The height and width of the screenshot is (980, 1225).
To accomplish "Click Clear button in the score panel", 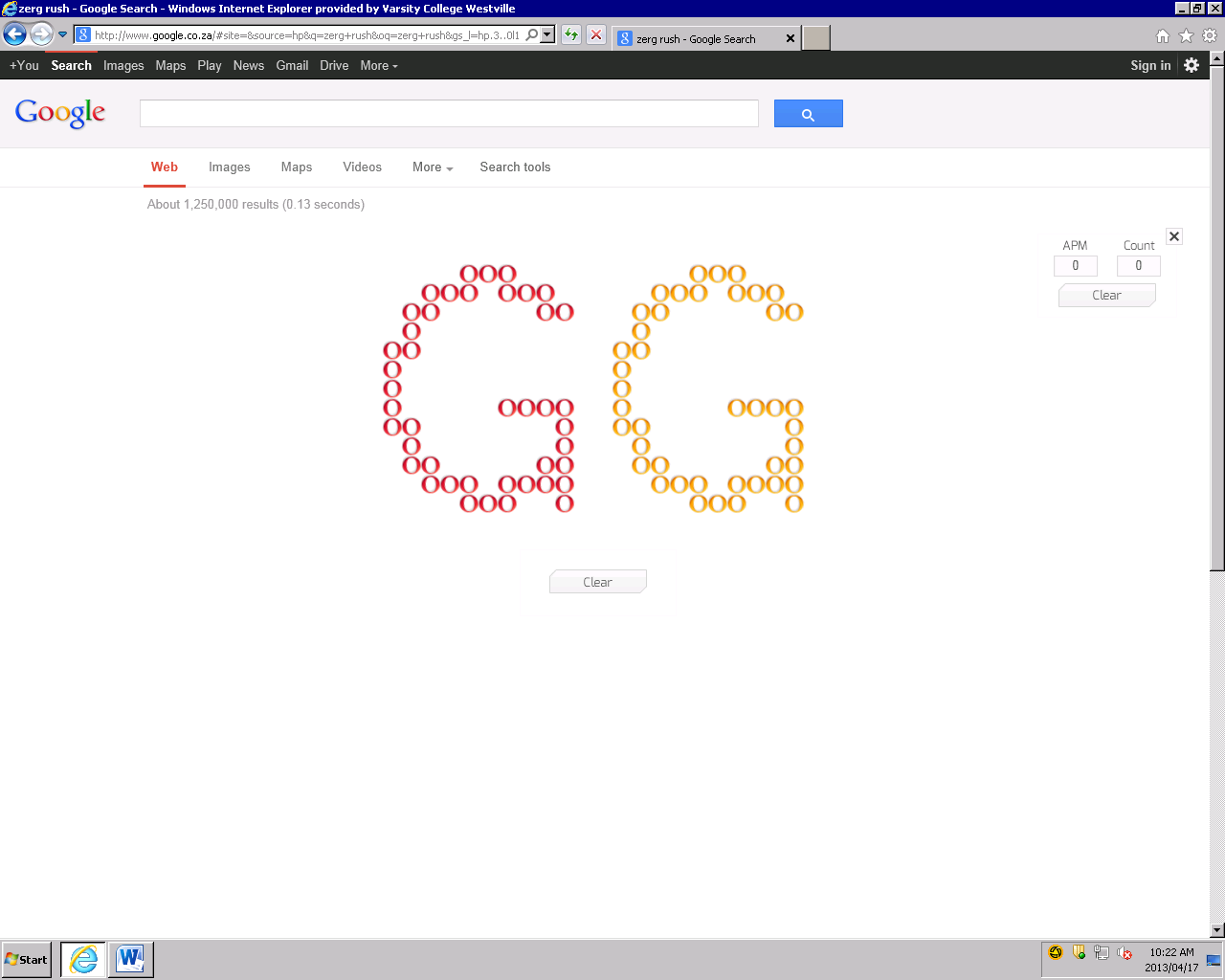I will click(1107, 295).
